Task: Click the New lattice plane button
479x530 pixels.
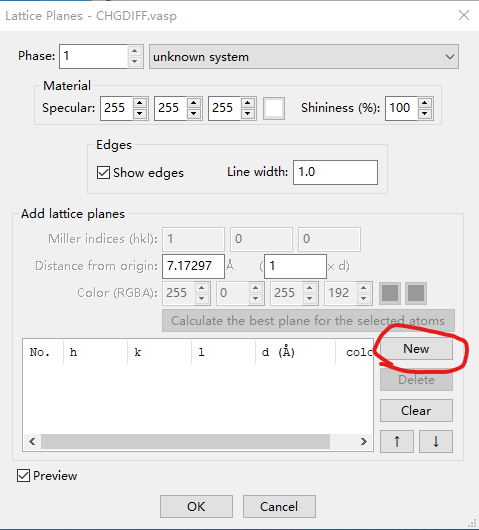Action: point(416,348)
